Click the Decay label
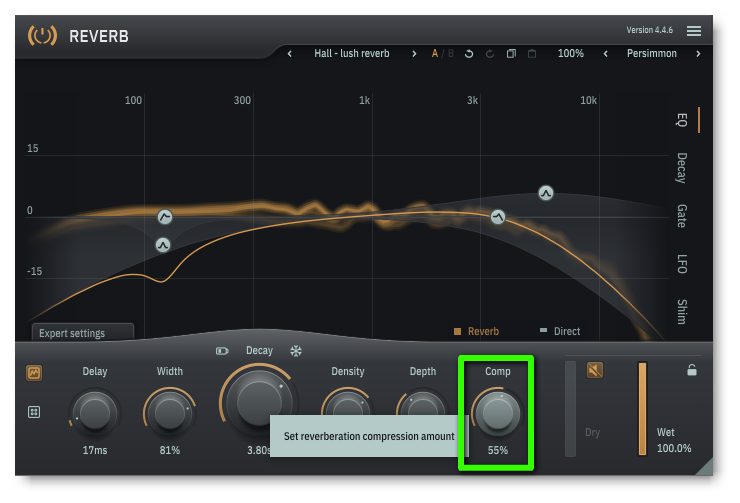The height and width of the screenshot is (503, 740). point(259,350)
